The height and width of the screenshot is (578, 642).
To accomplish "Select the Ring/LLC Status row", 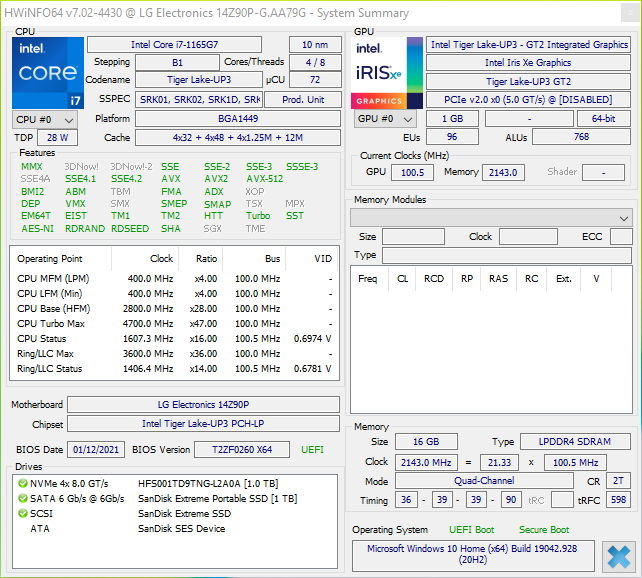I will point(174,368).
